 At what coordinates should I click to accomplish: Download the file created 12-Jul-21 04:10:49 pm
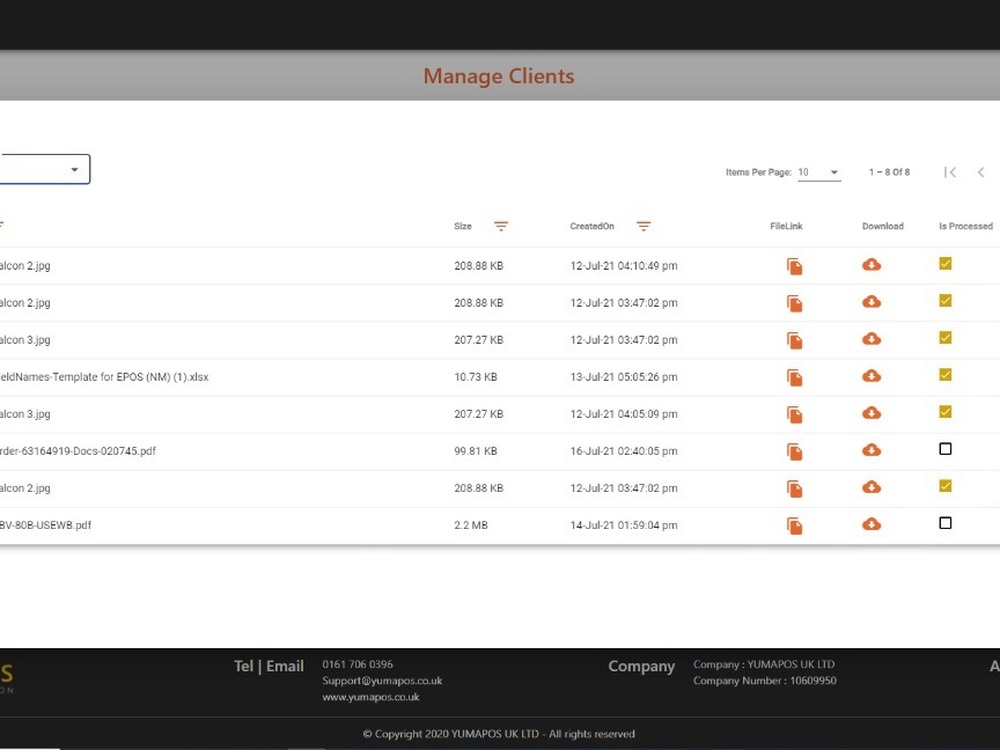[x=871, y=265]
